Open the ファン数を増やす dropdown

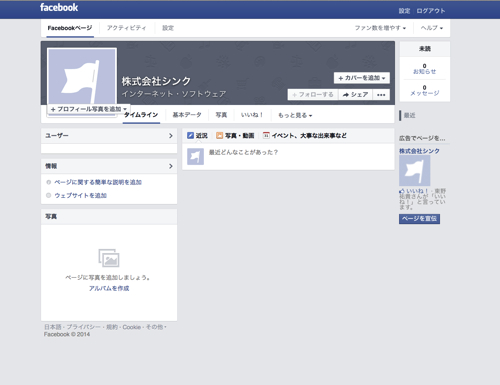[380, 28]
